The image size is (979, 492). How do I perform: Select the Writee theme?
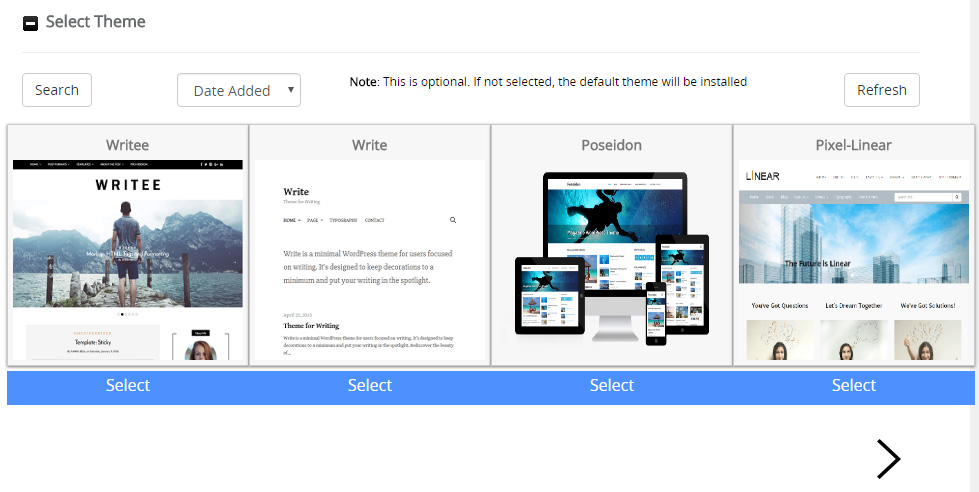[x=128, y=388]
